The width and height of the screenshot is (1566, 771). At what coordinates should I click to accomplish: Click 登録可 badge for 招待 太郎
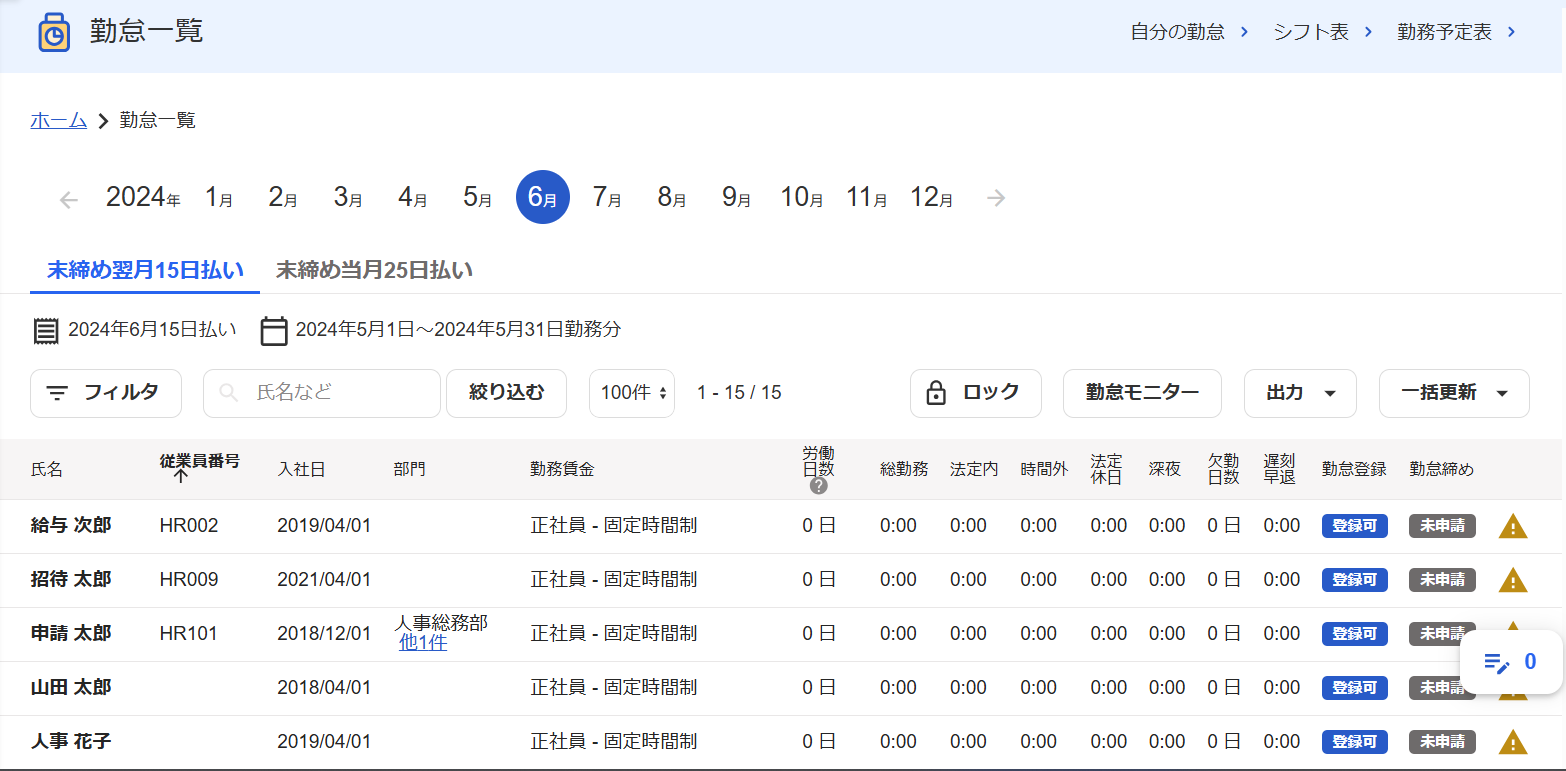click(1355, 580)
